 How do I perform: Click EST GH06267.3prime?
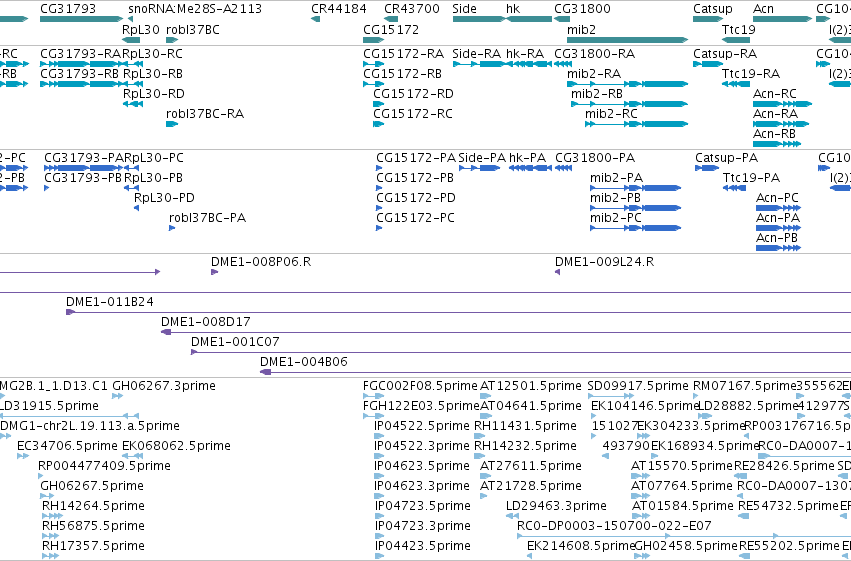point(164,386)
